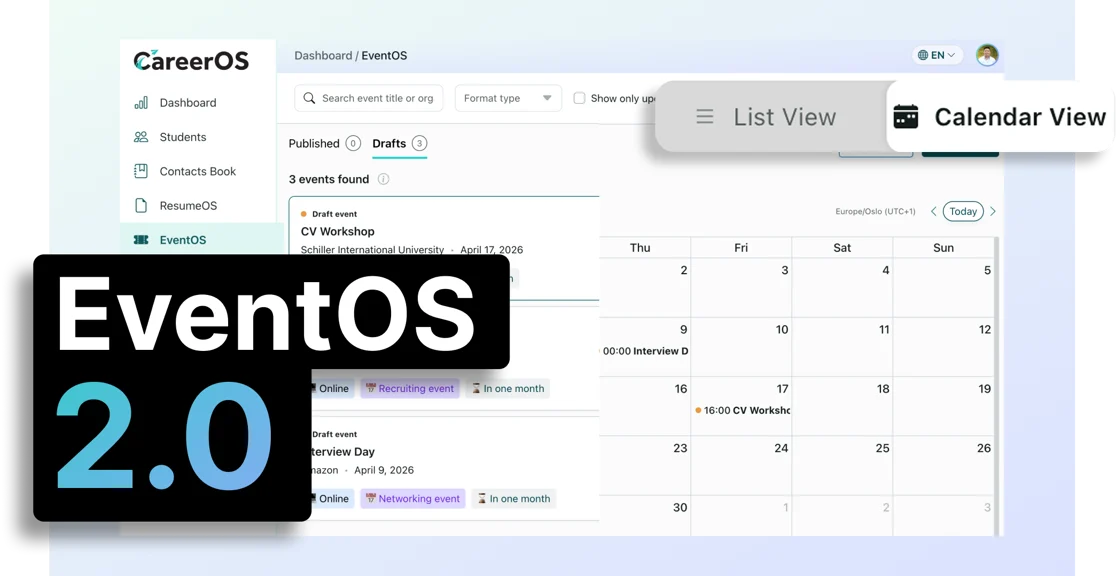
Task: Click the info icon beside events found
Action: [x=383, y=179]
